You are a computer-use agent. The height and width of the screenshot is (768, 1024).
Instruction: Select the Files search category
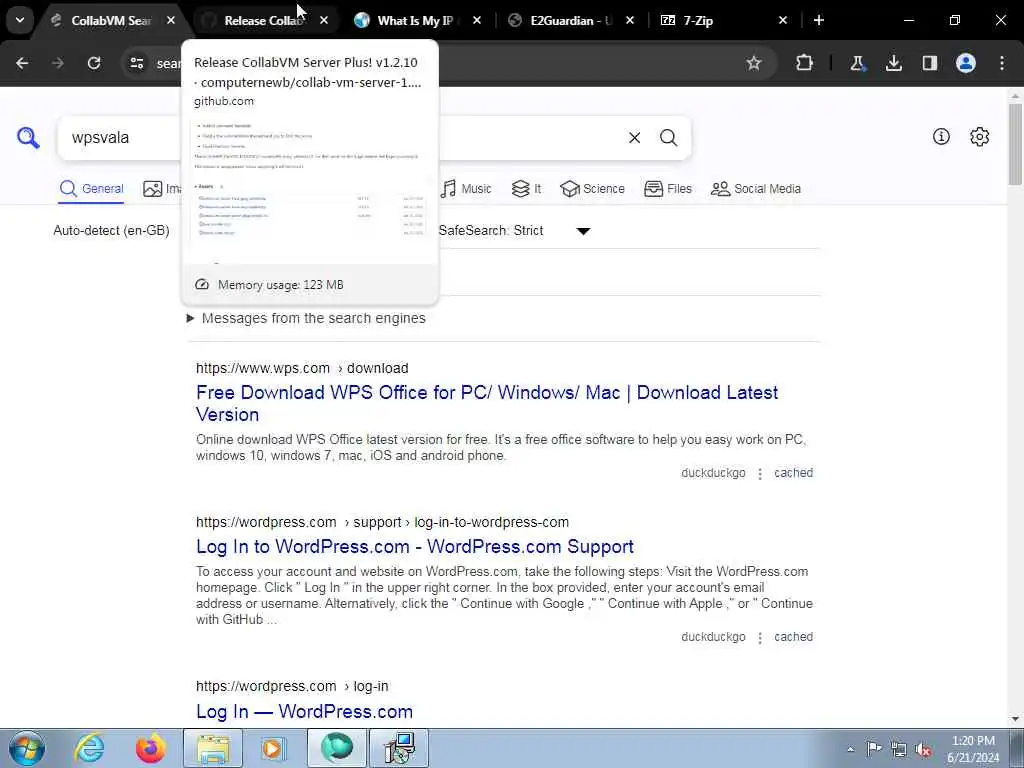coord(667,189)
